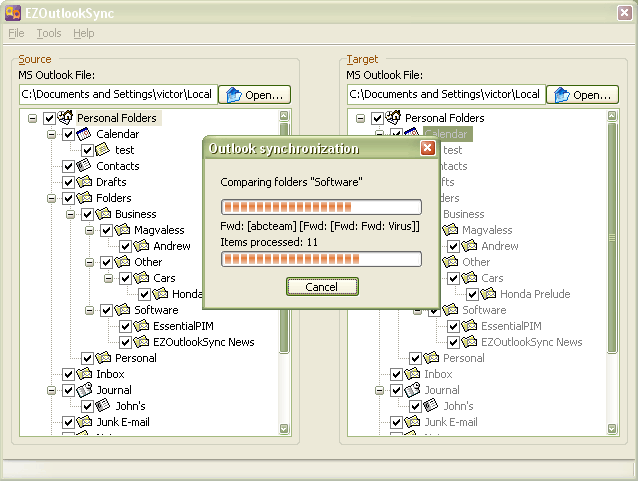This screenshot has width=638, height=481.
Task: Collapse the Source Folders tree node
Action: pos(51,199)
